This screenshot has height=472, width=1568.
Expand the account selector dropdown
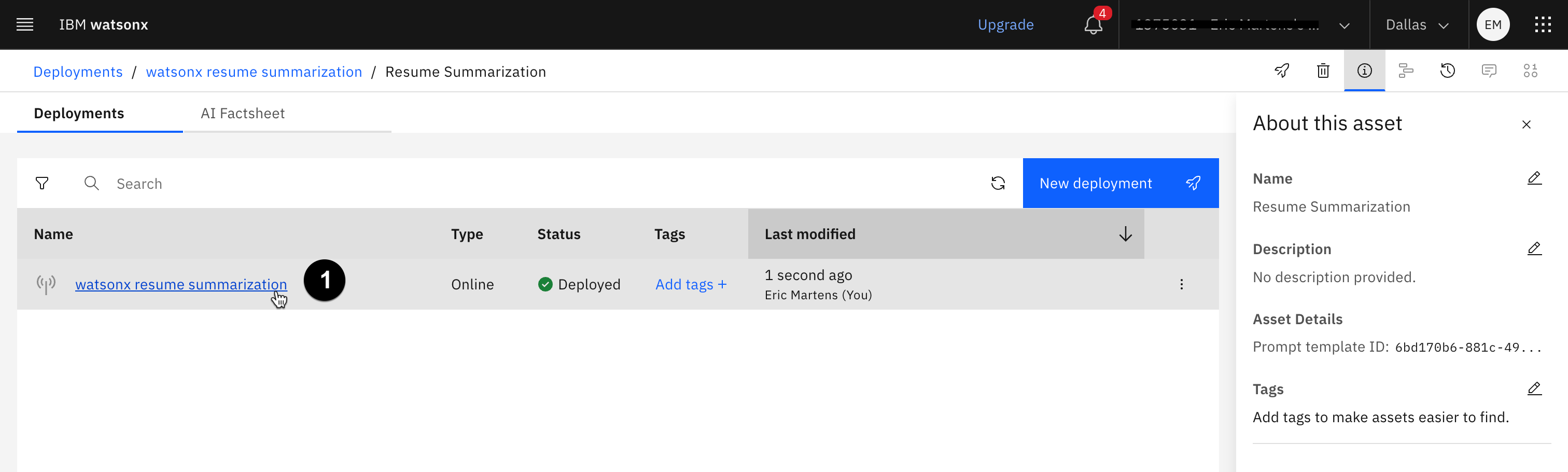tap(1345, 25)
